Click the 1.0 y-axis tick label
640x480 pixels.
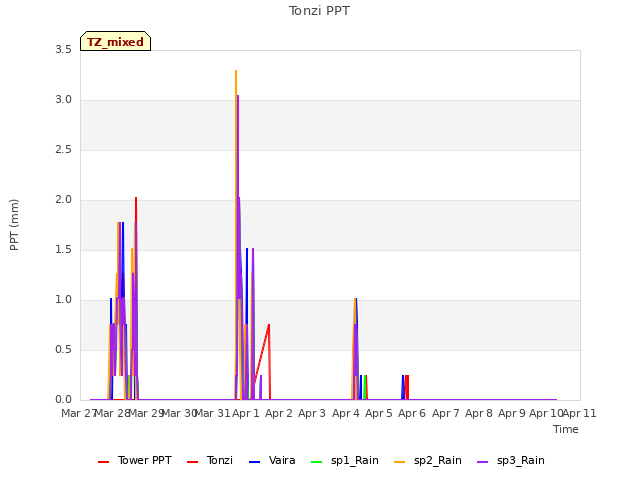(63, 300)
